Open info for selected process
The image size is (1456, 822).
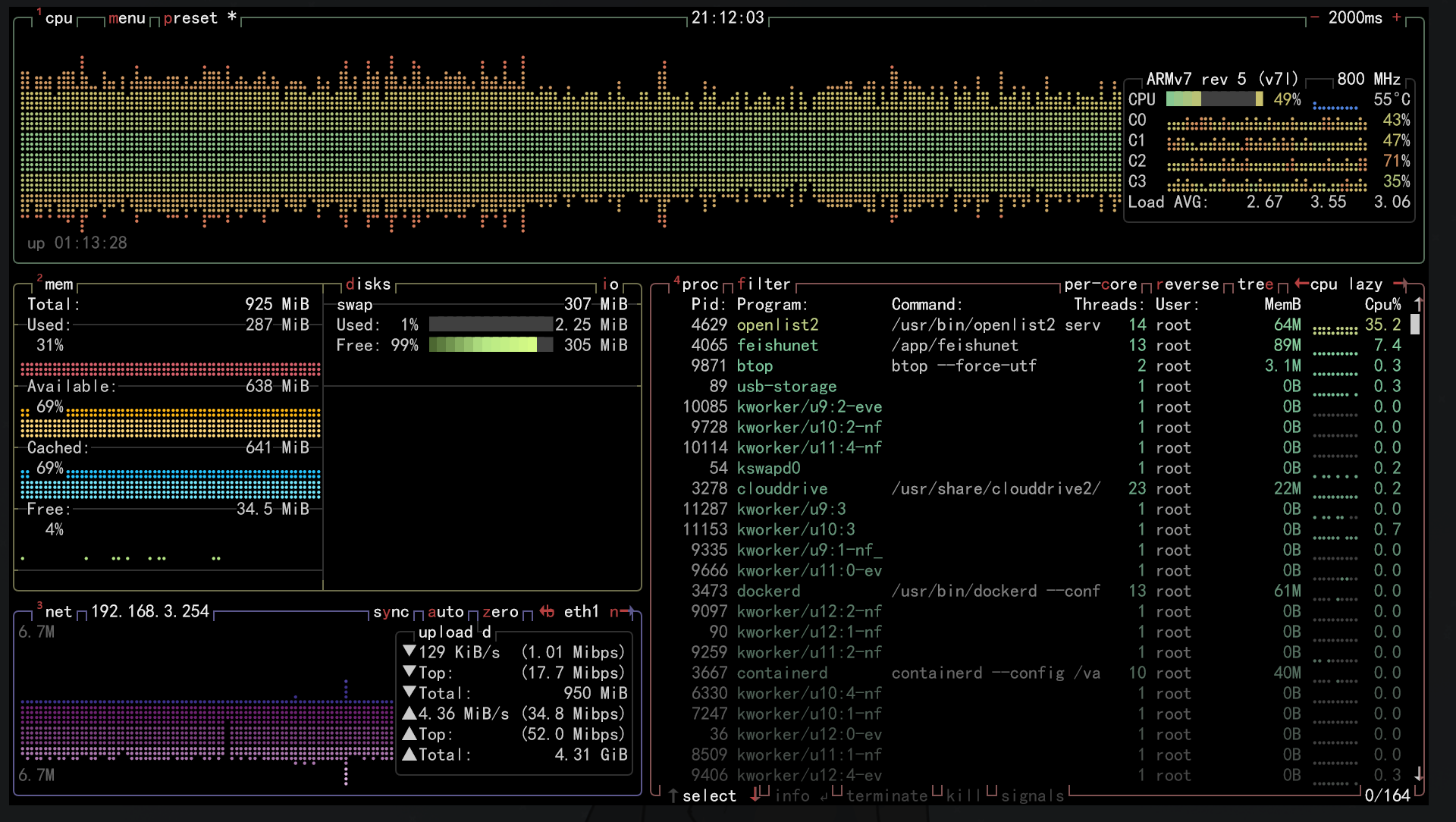coord(792,796)
